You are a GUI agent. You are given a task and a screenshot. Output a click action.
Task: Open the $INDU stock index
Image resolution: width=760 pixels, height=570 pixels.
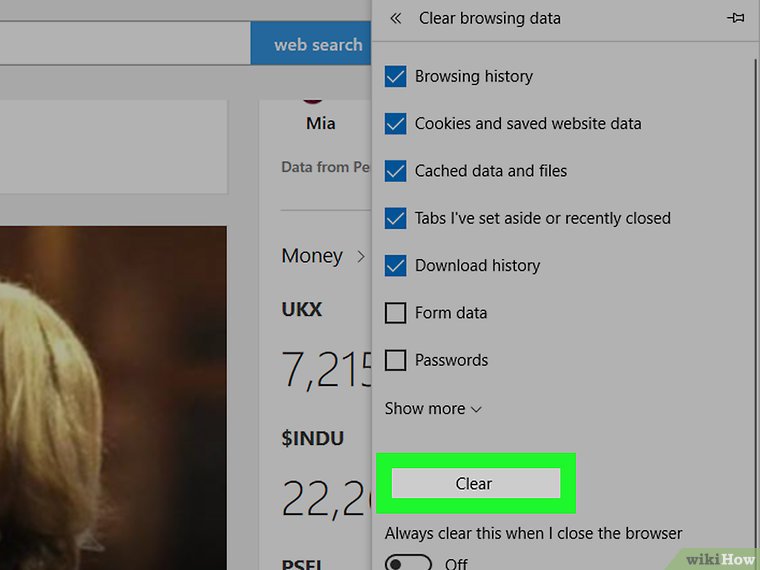[313, 438]
